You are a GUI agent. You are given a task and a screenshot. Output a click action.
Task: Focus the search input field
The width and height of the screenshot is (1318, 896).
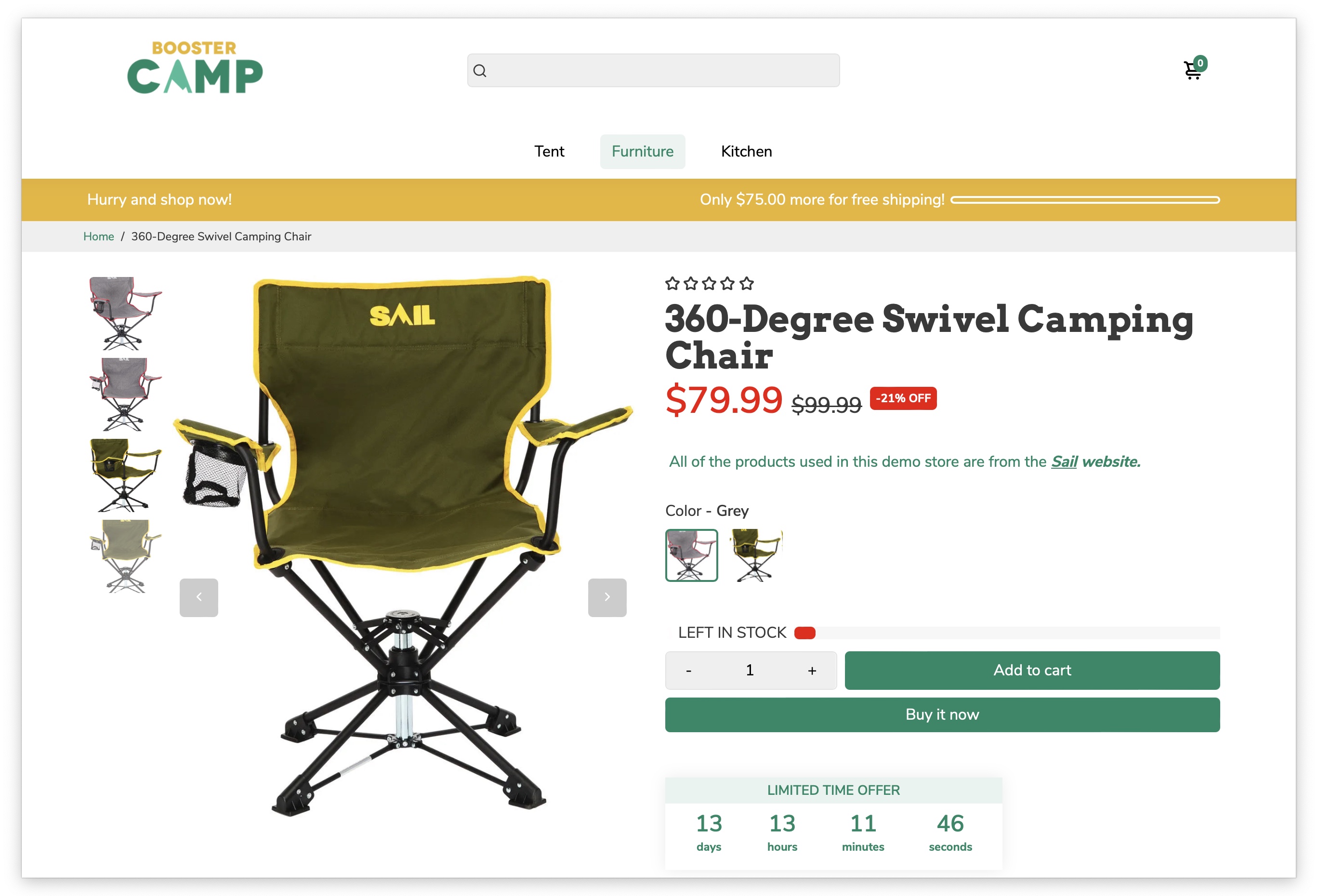(x=653, y=70)
